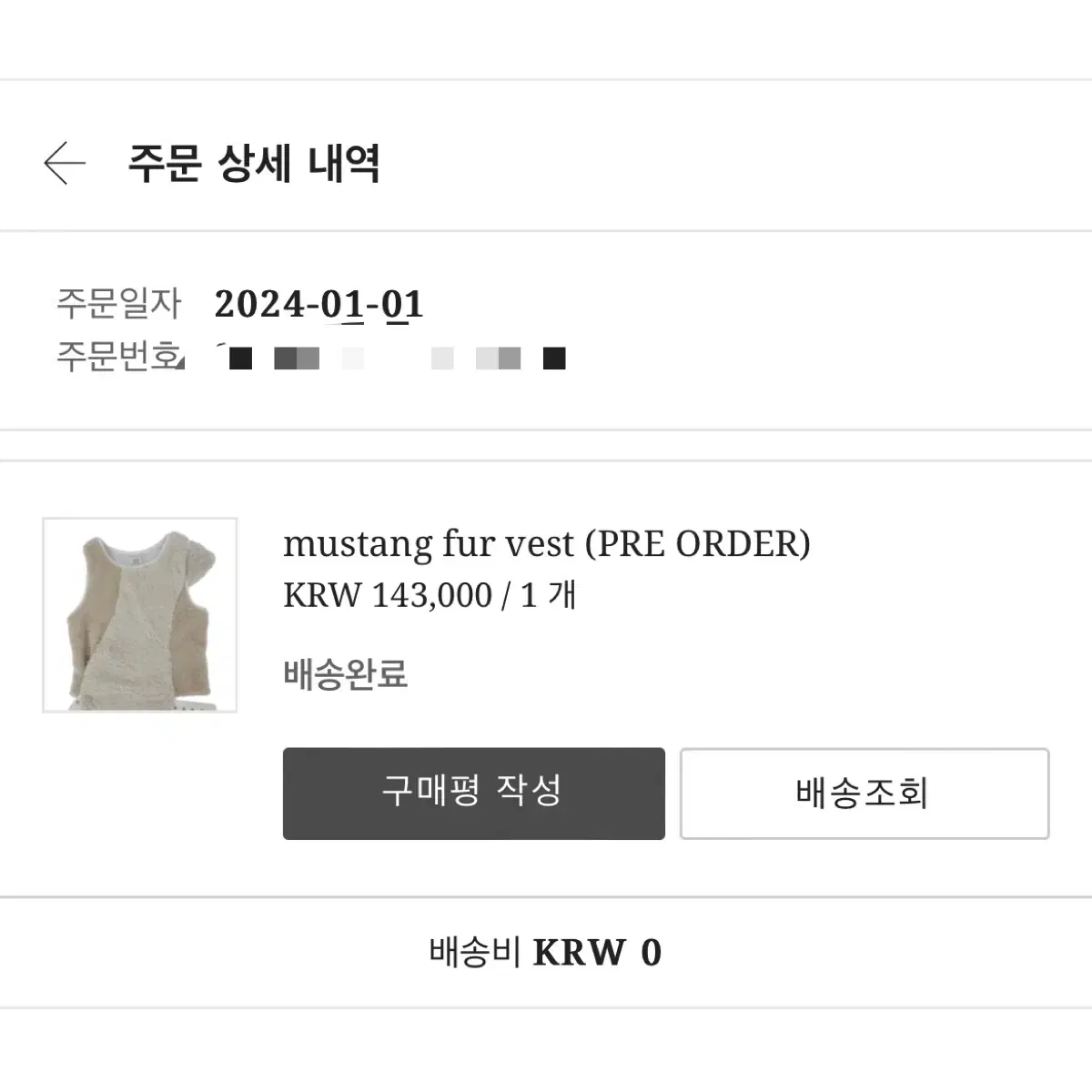Open the mustang fur vest product name link
This screenshot has height=1092, width=1092.
[x=547, y=544]
